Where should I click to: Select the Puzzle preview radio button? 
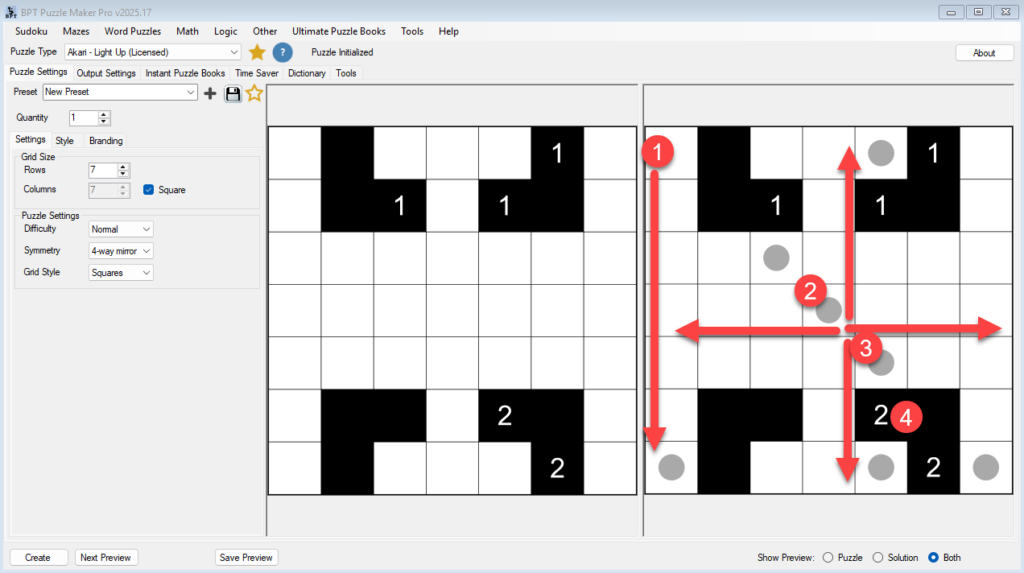[x=827, y=557]
